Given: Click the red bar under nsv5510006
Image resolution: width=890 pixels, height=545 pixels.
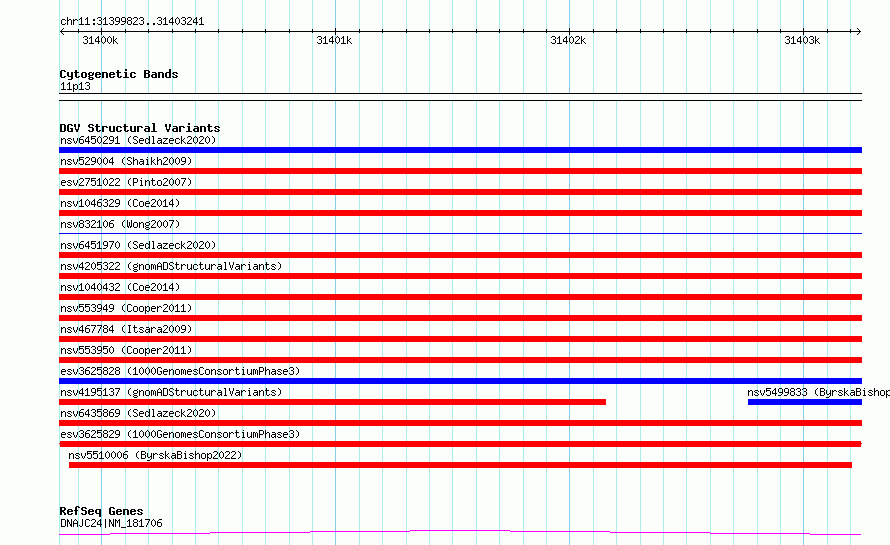Looking at the screenshot, I should 460,465.
